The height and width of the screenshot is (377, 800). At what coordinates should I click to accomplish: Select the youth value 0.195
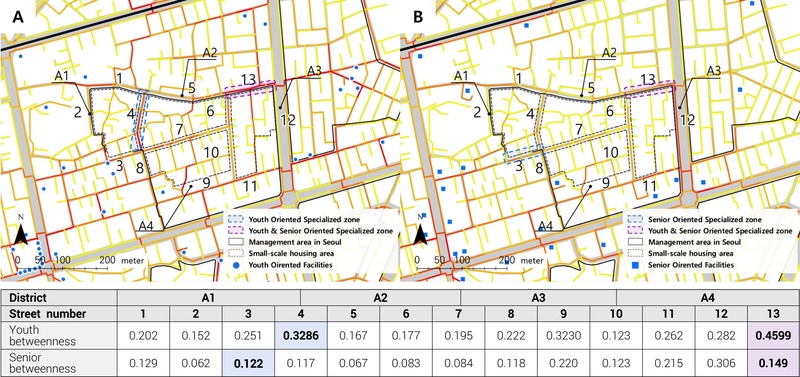pos(459,335)
